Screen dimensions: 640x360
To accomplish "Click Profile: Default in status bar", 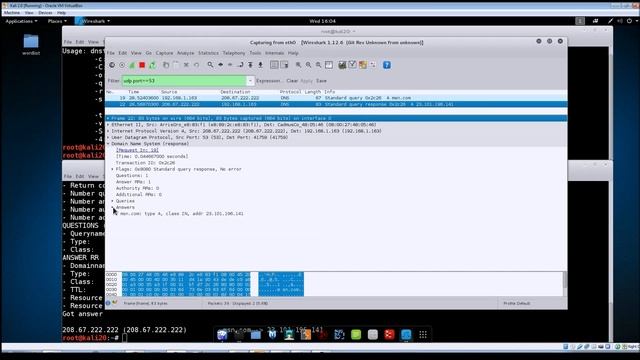I will (x=517, y=303).
